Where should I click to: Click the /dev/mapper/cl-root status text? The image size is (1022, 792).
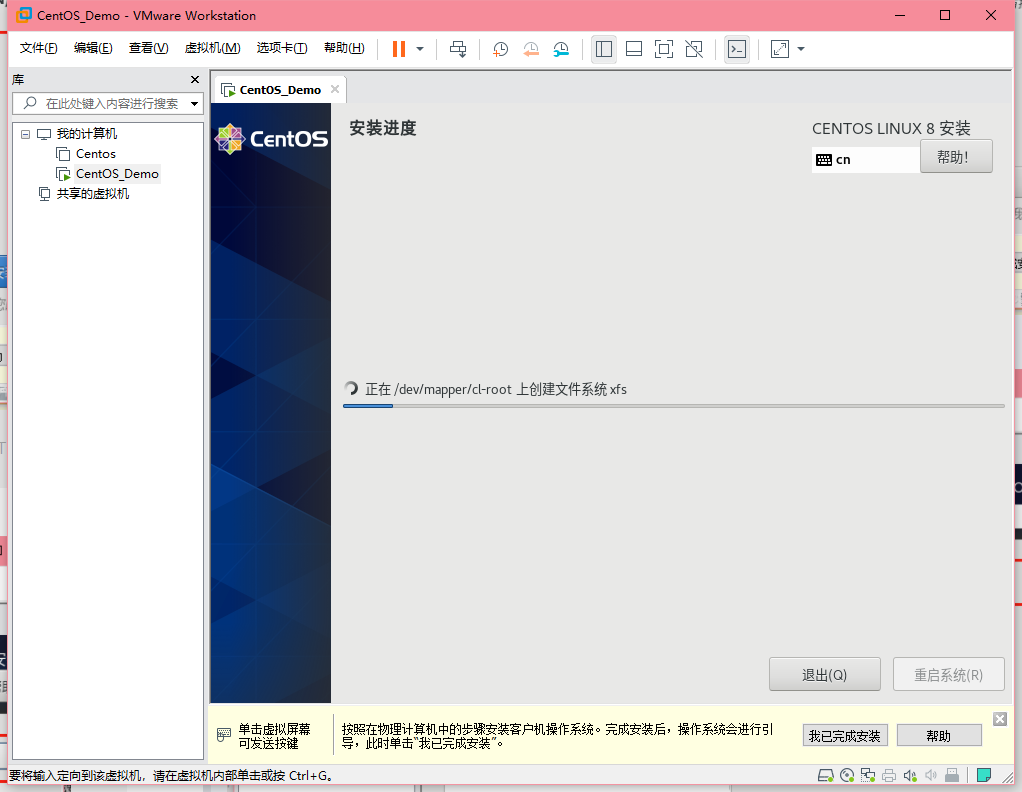pos(495,389)
